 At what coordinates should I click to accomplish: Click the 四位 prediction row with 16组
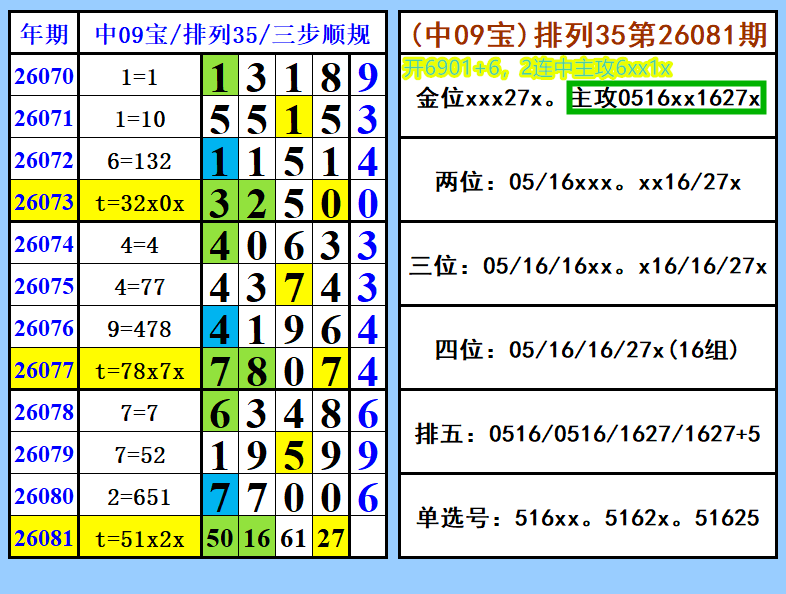[588, 350]
